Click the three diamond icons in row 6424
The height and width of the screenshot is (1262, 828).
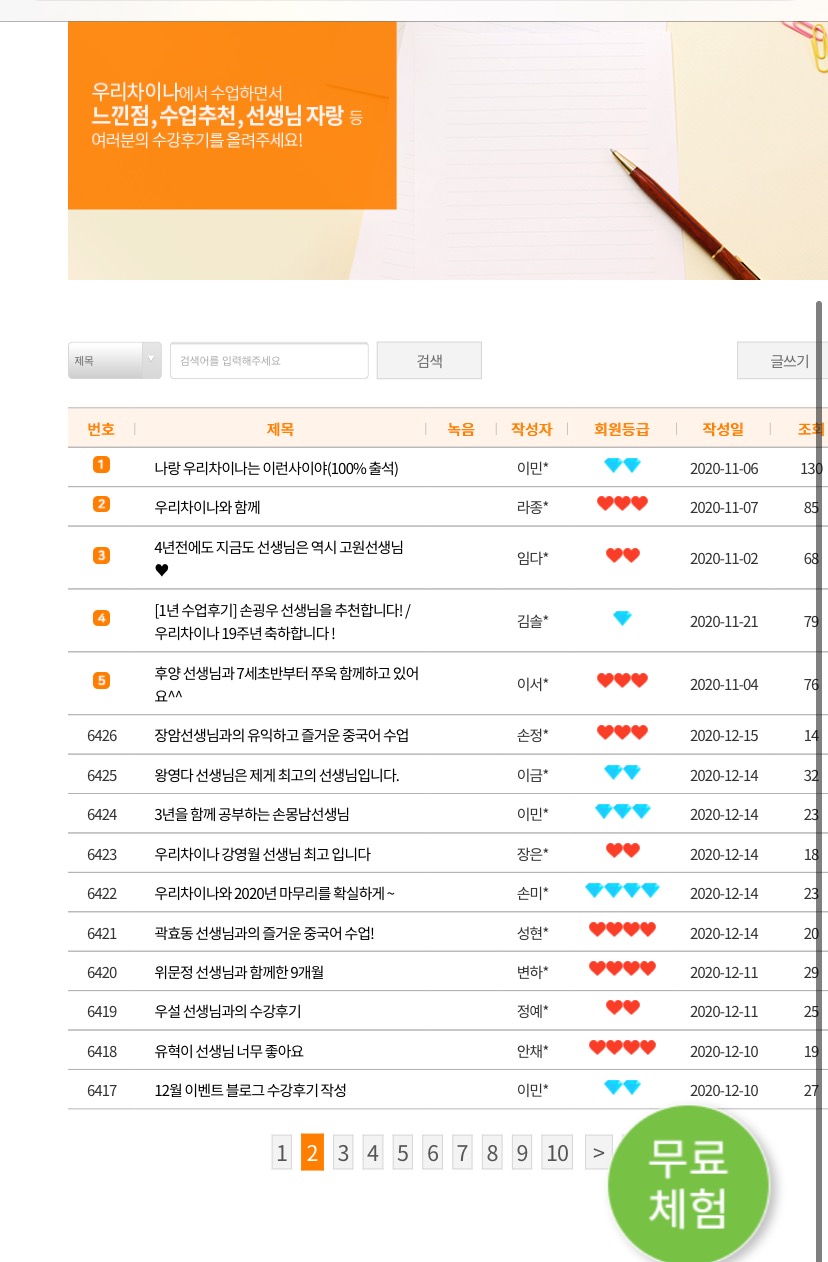point(622,811)
